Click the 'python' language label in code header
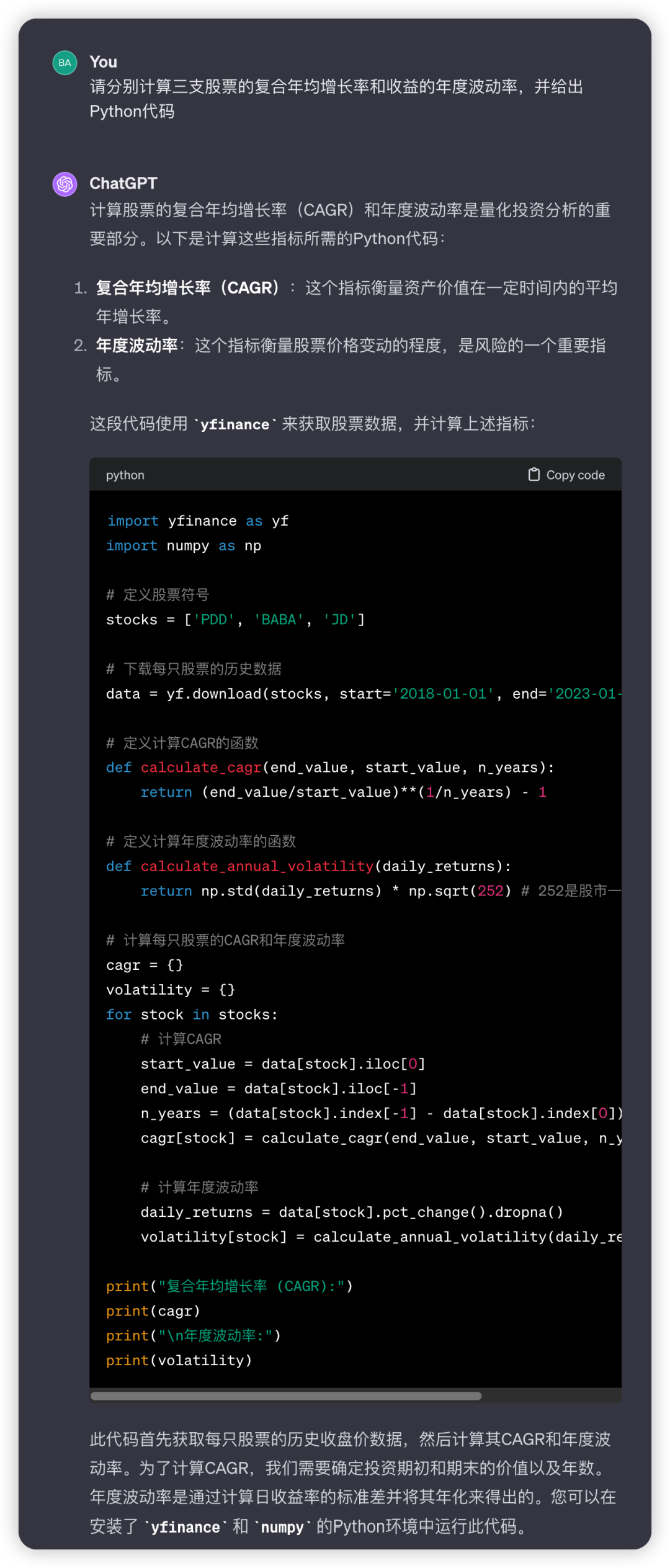This screenshot has width=670, height=1568. coord(125,475)
